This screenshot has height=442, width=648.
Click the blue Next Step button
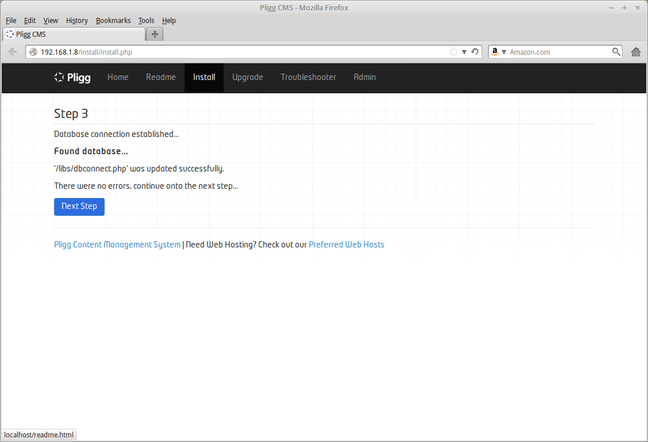pyautogui.click(x=79, y=207)
